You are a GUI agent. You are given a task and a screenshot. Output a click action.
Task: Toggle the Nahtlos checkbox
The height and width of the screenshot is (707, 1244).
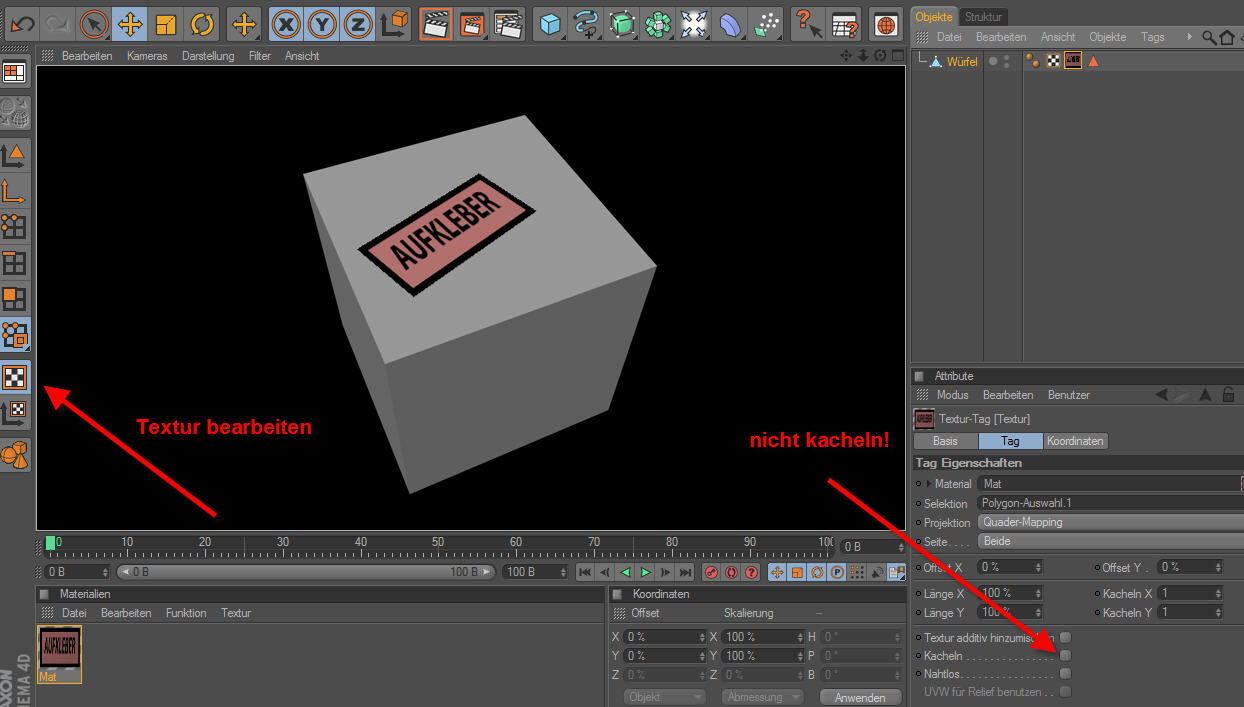pos(1066,674)
